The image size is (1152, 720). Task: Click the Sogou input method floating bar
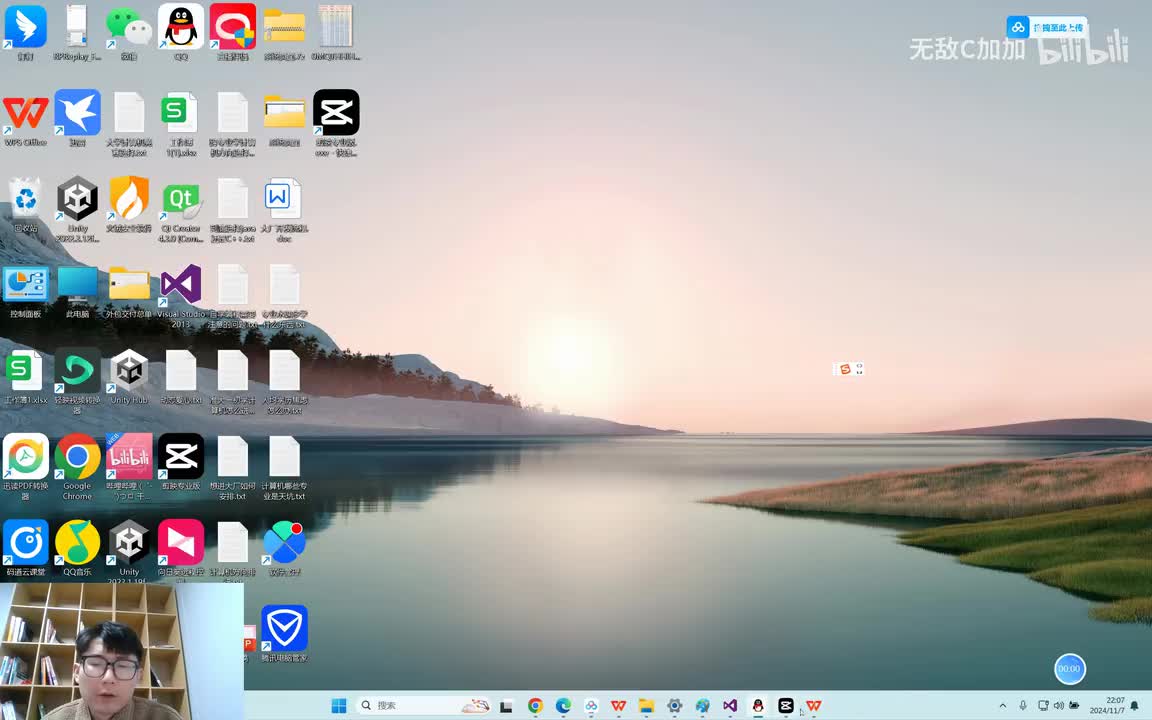[x=849, y=369]
